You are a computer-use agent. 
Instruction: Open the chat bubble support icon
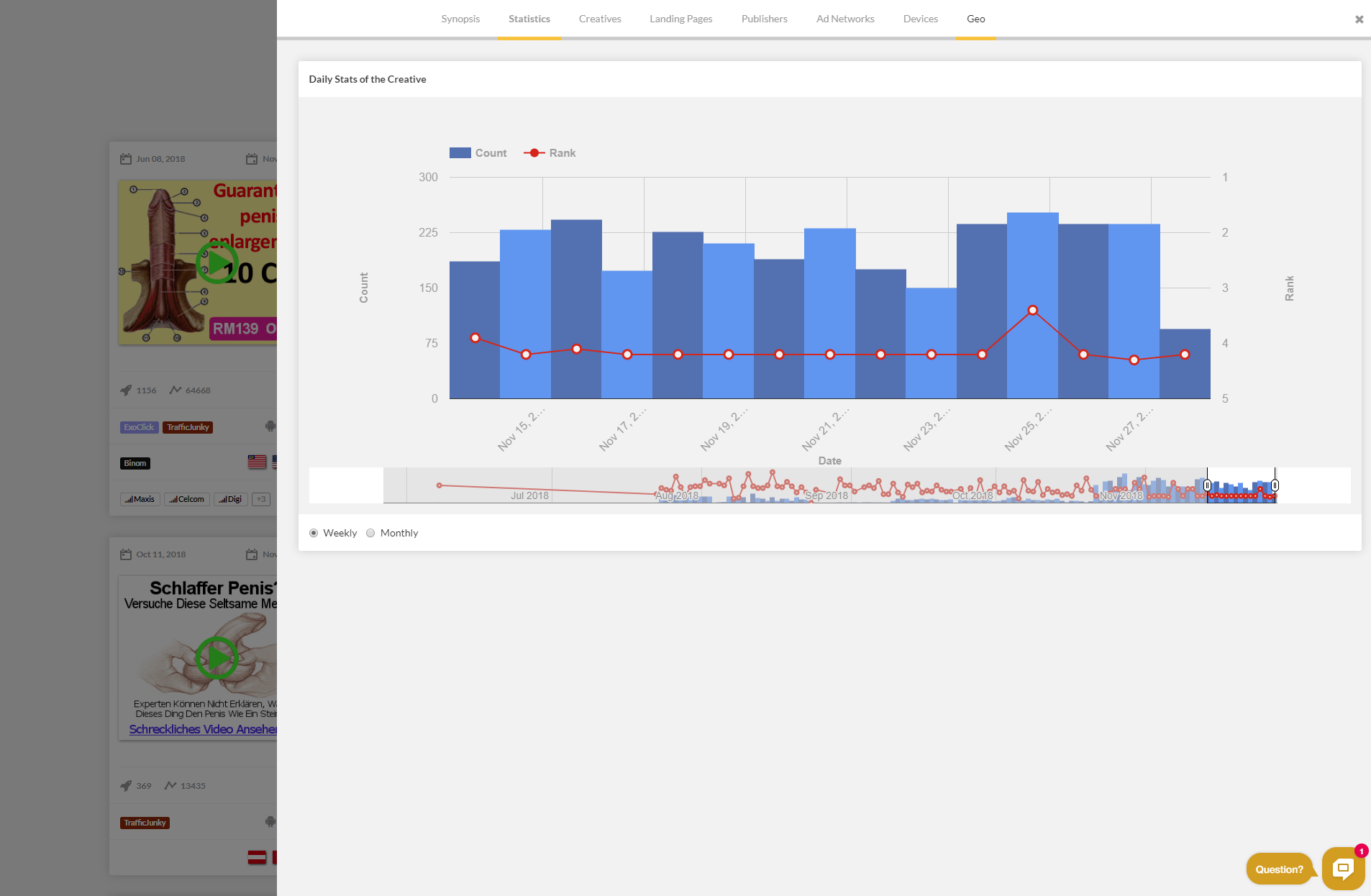point(1342,869)
